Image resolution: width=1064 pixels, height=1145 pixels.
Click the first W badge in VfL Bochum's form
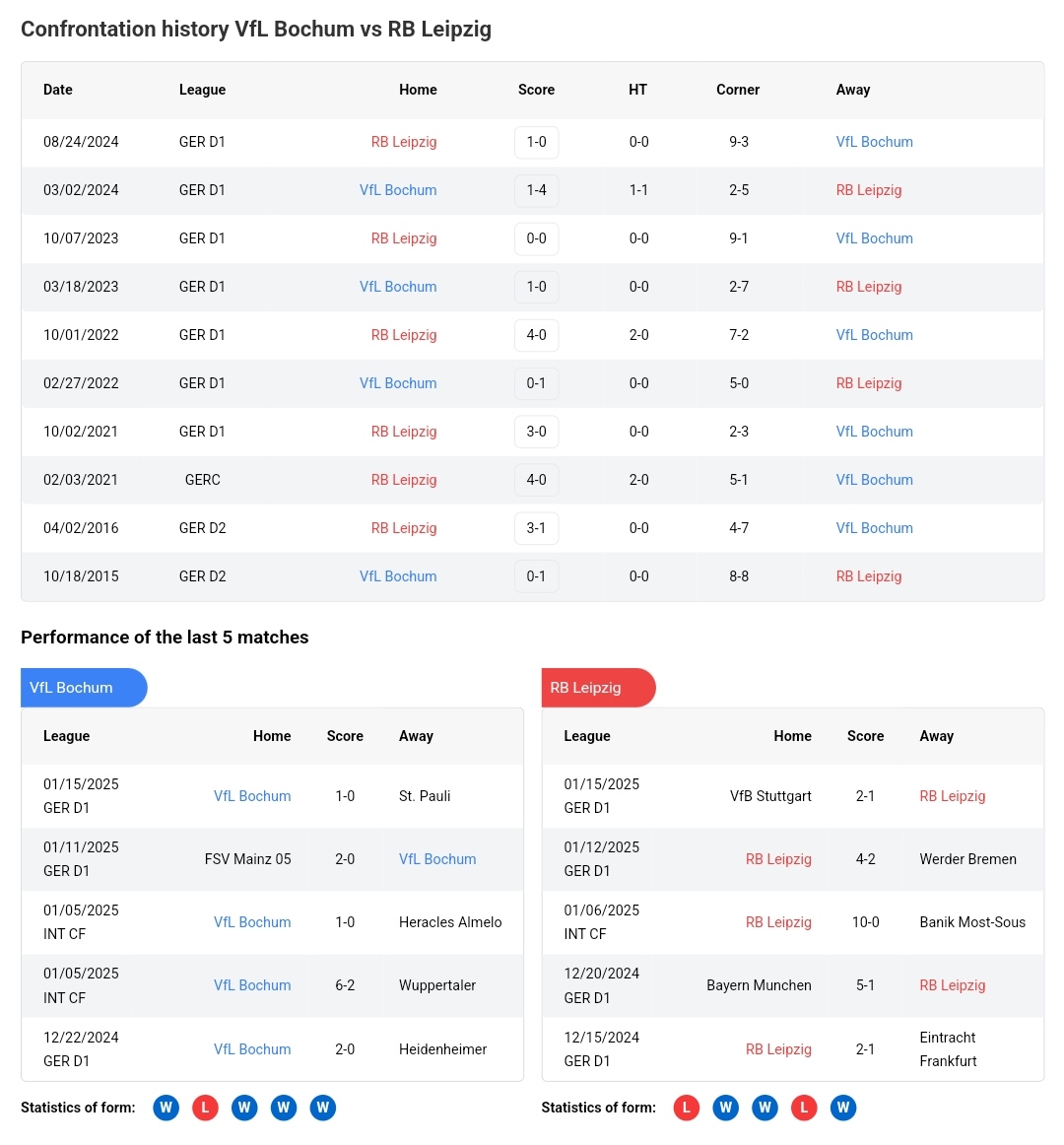click(166, 1108)
